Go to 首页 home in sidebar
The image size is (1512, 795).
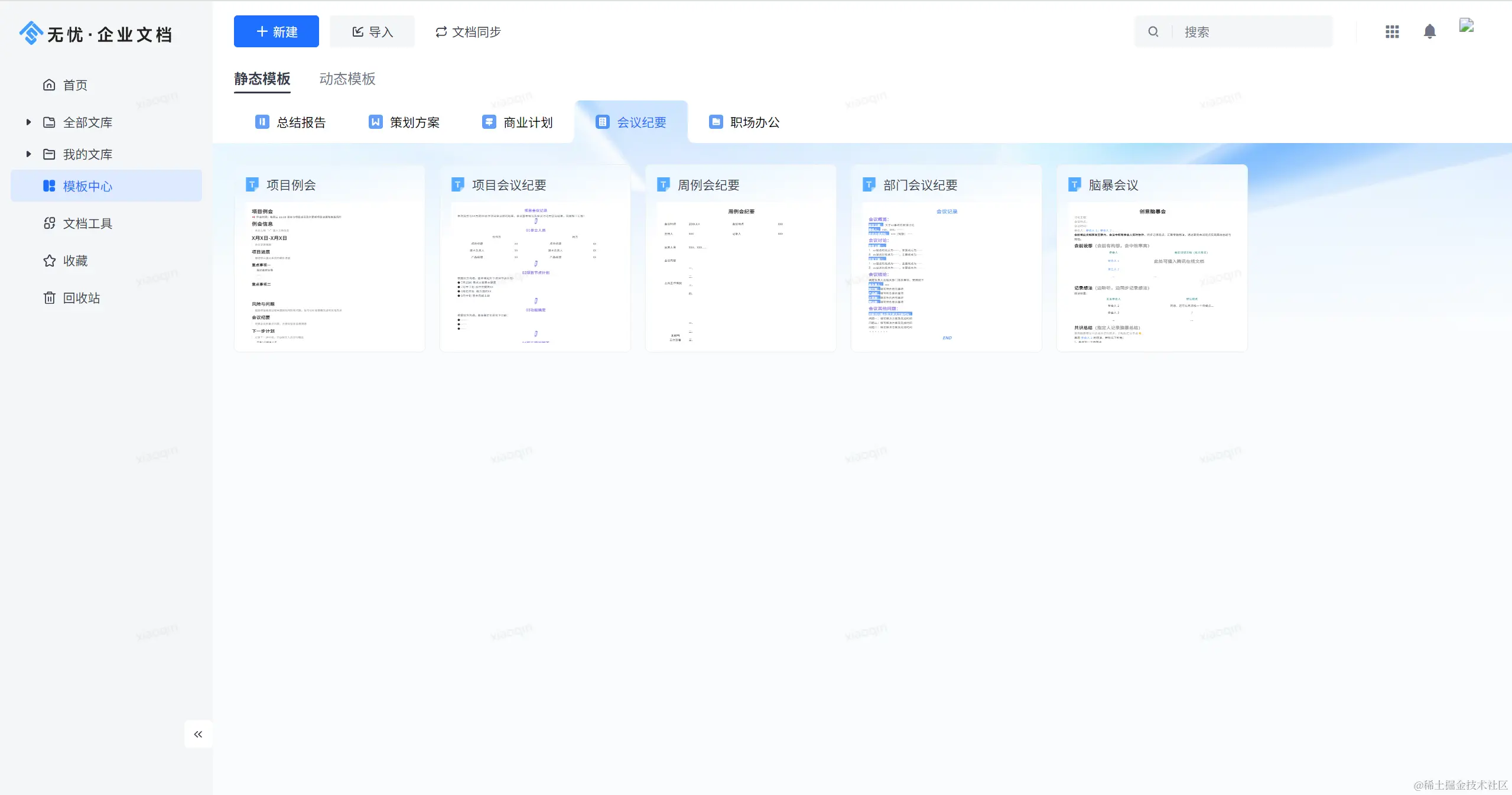[x=75, y=85]
